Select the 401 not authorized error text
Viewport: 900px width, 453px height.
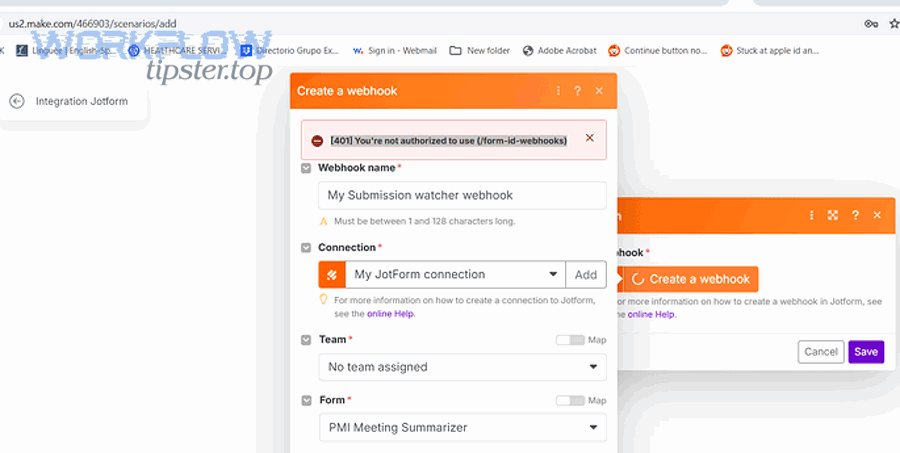pos(449,141)
